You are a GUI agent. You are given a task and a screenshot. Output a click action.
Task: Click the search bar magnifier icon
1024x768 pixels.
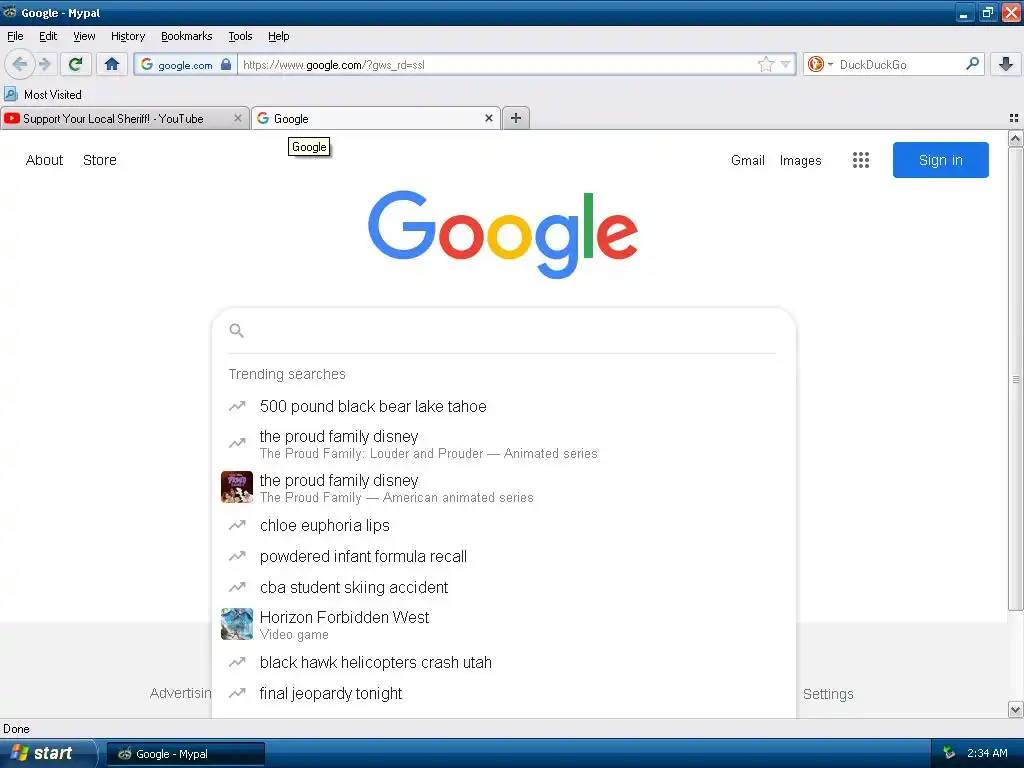click(x=972, y=64)
